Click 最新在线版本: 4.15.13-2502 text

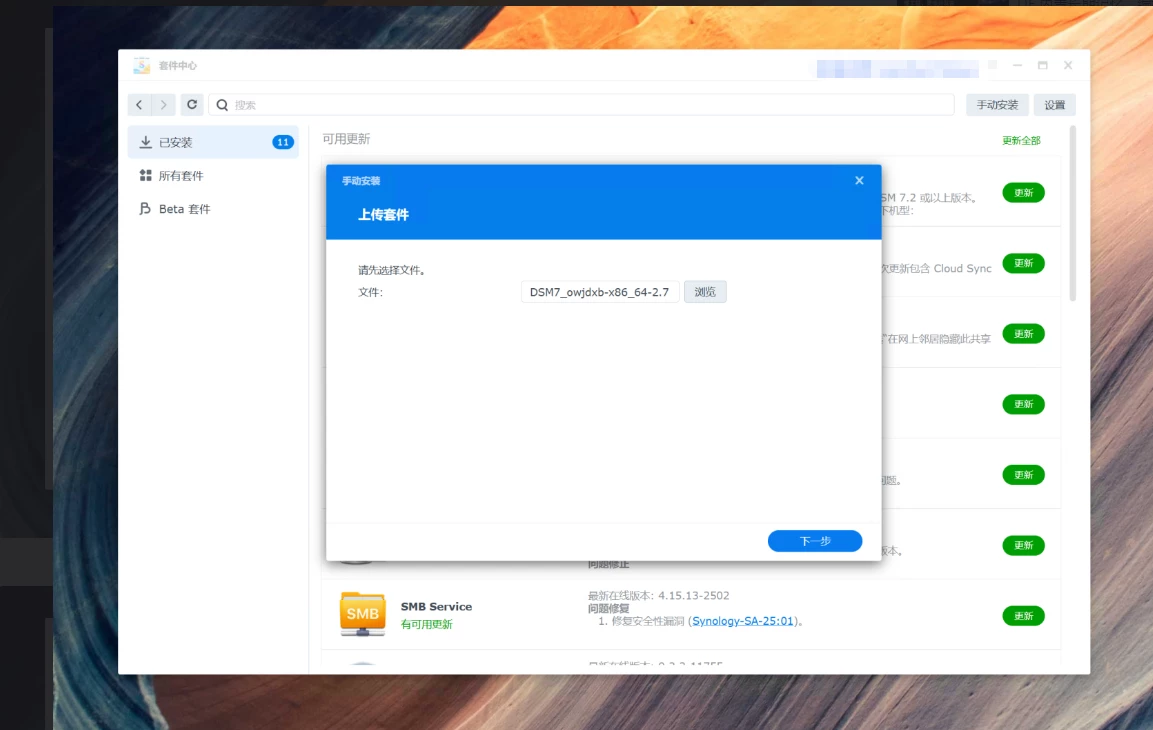pyautogui.click(x=658, y=595)
